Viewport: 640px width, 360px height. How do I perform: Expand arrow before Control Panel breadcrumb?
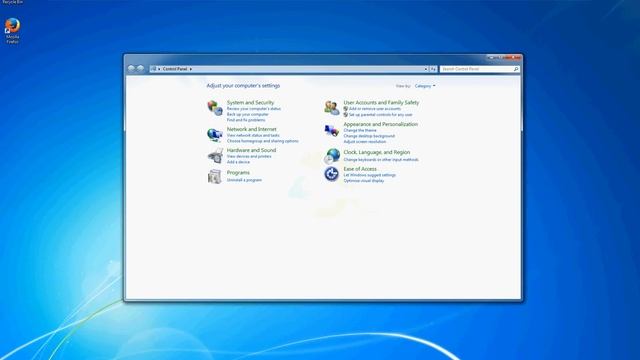pos(159,69)
